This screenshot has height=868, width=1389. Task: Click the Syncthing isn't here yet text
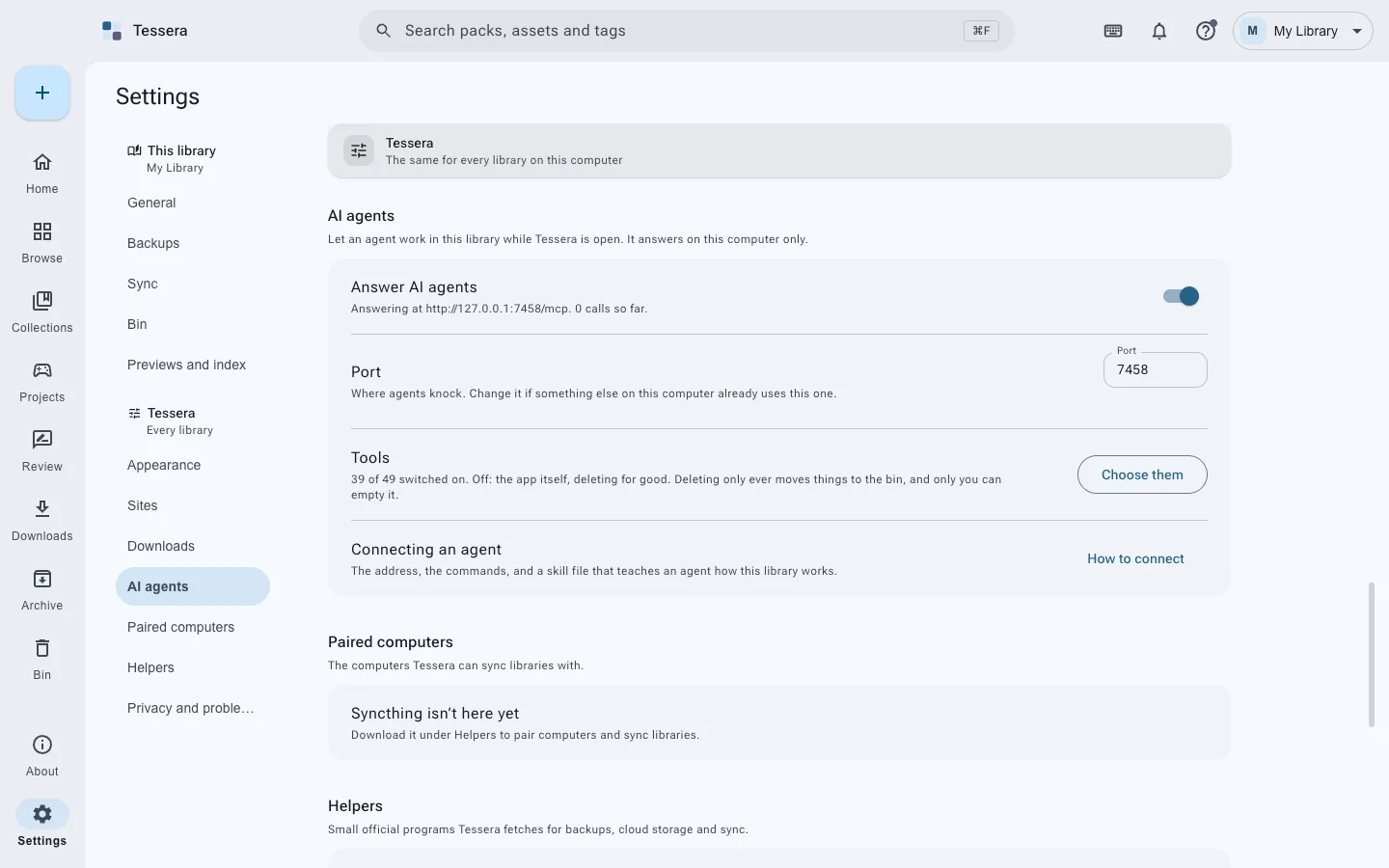(x=435, y=714)
